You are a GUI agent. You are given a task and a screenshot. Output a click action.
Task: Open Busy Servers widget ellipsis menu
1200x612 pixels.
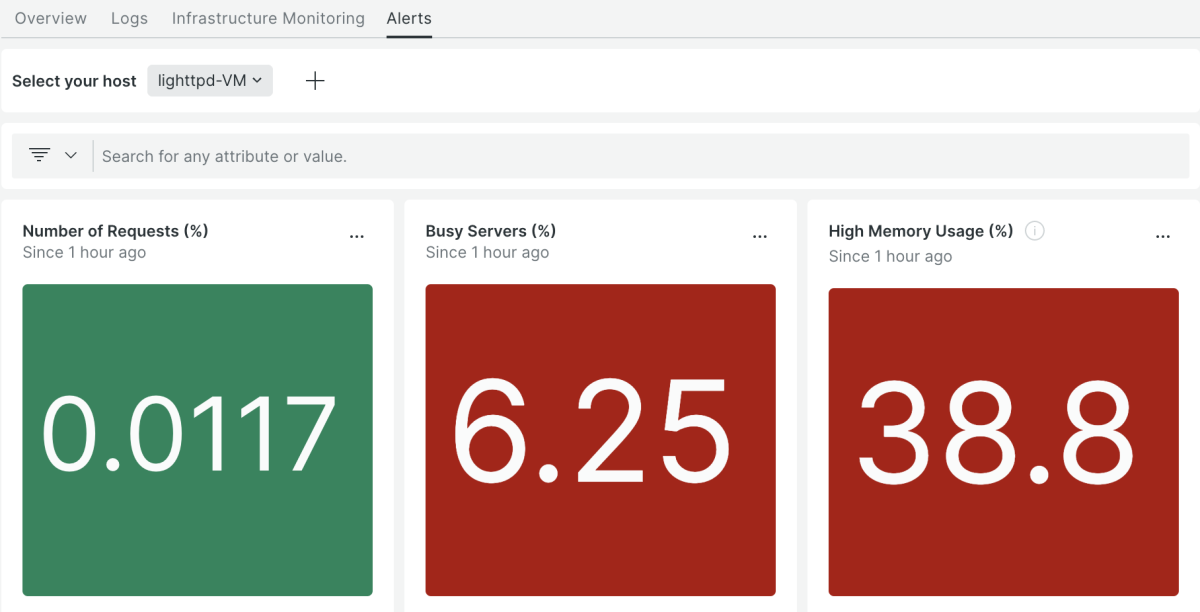[x=760, y=237]
